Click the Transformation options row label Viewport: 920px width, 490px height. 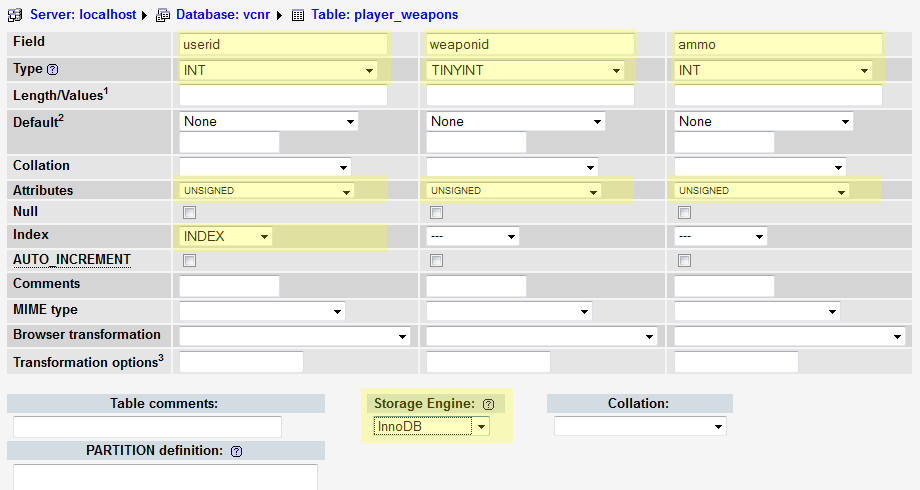pyautogui.click(x=89, y=361)
